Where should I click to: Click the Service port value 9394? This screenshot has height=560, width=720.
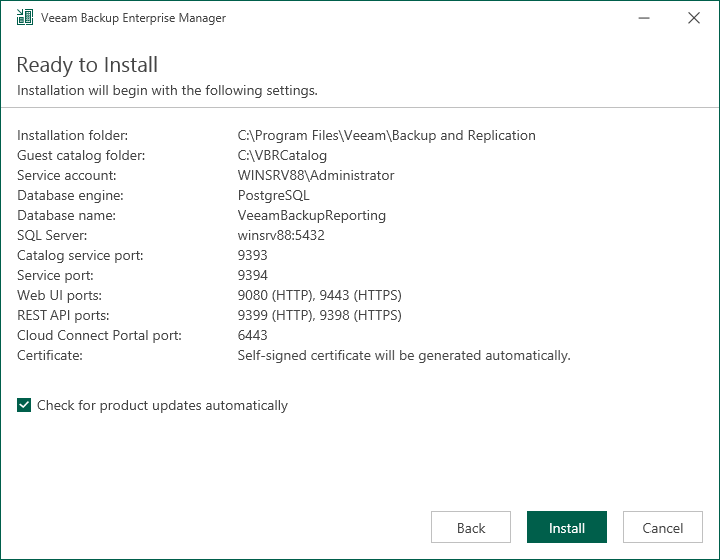coord(252,275)
